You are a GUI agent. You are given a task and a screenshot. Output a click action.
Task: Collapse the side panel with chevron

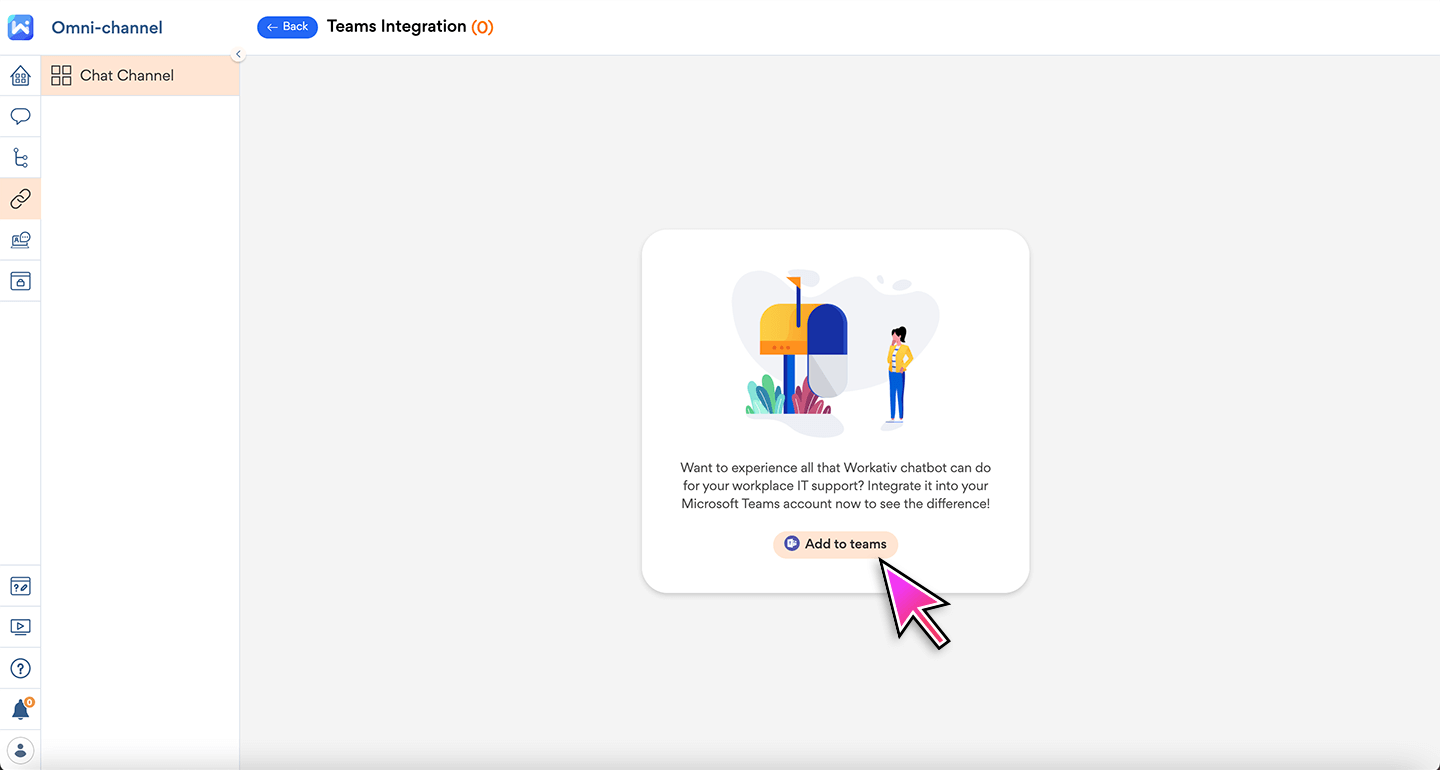238,54
